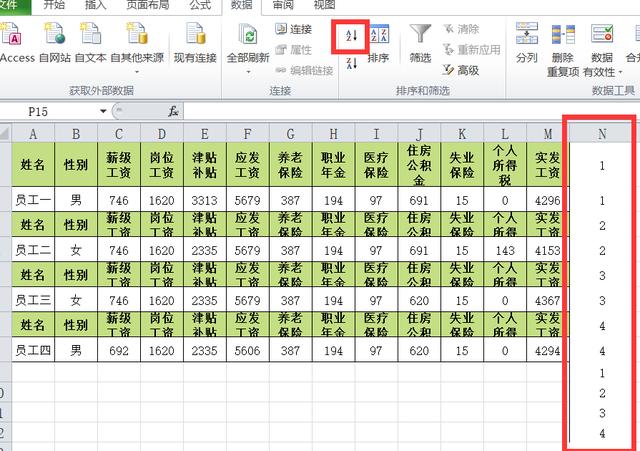Screen dimensions: 640x451
Task: Expand the 全部刷新 dropdown arrow
Action: 248,72
